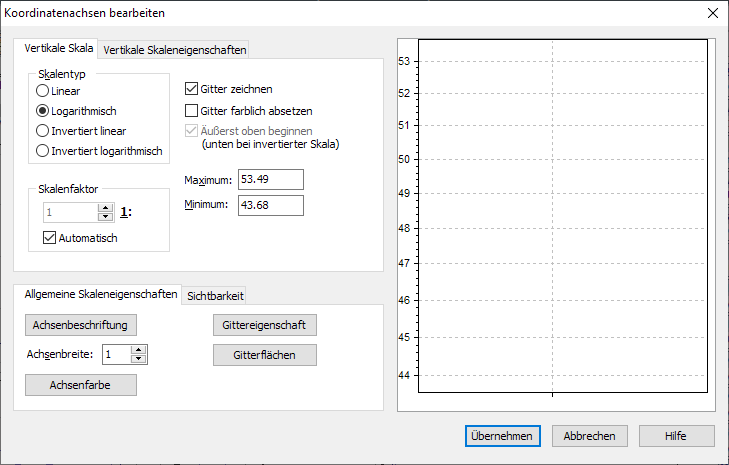
Task: Close the dialog with the X button
Action: pos(712,13)
